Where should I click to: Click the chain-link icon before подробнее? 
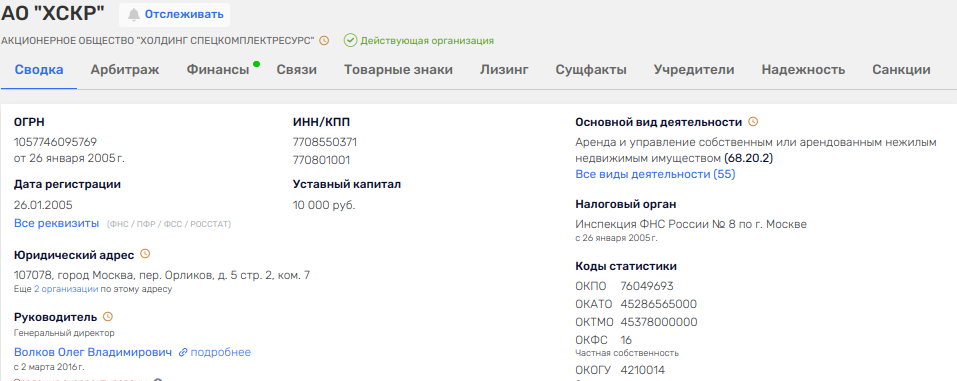(182, 352)
